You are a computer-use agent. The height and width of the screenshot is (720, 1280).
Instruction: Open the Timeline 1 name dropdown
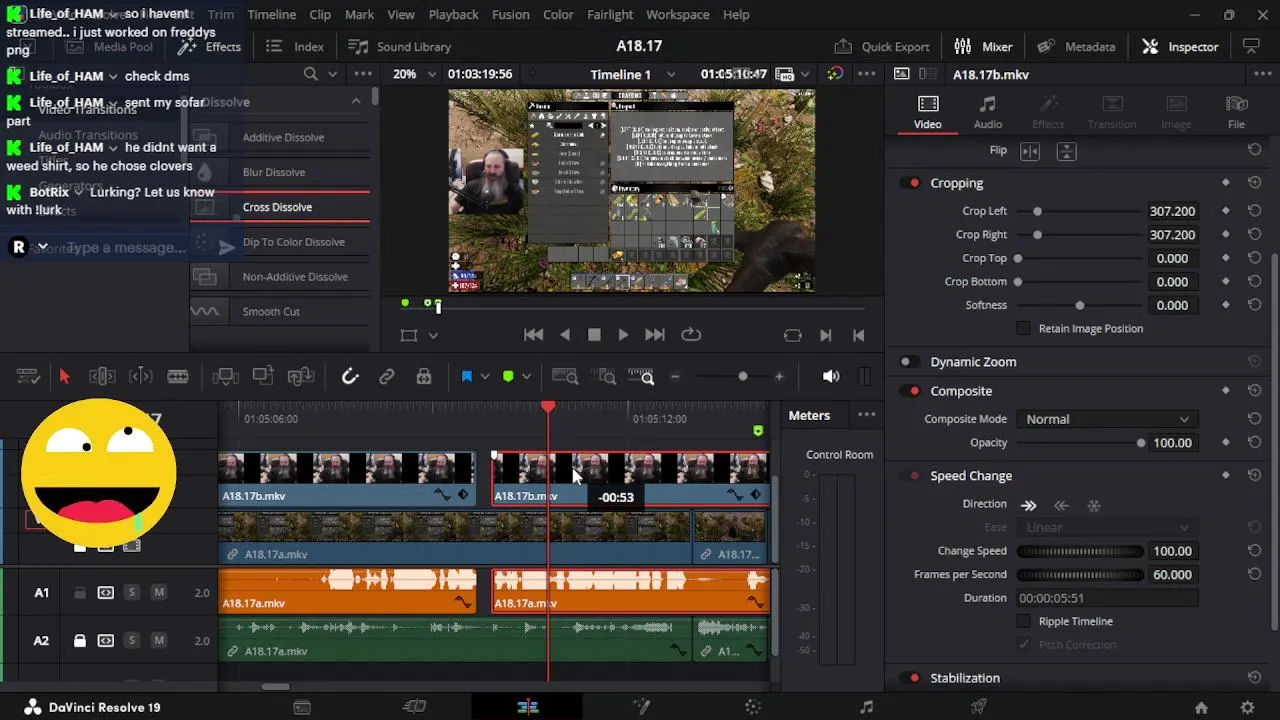633,74
